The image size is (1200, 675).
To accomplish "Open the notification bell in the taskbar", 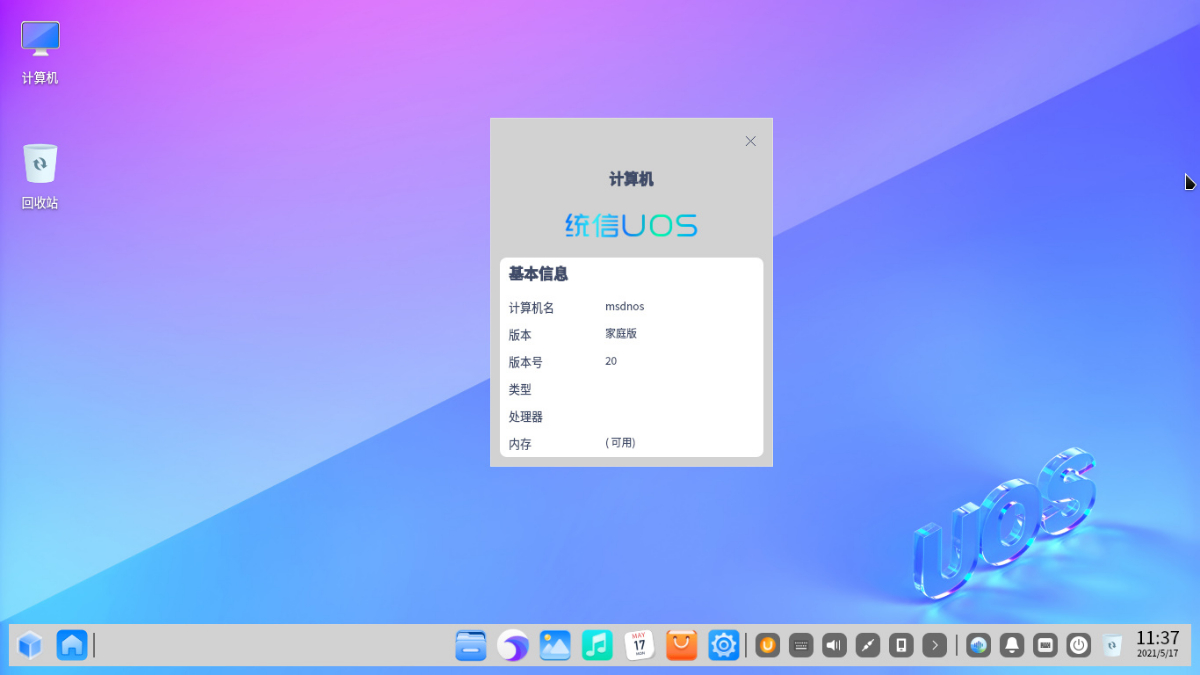I will coord(1012,645).
